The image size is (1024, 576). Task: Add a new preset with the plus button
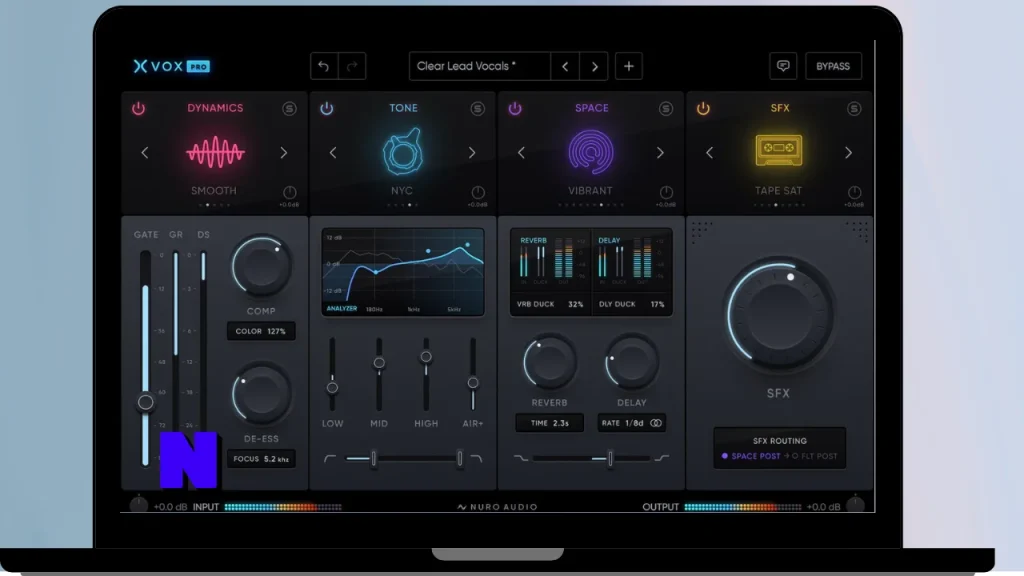pos(628,66)
